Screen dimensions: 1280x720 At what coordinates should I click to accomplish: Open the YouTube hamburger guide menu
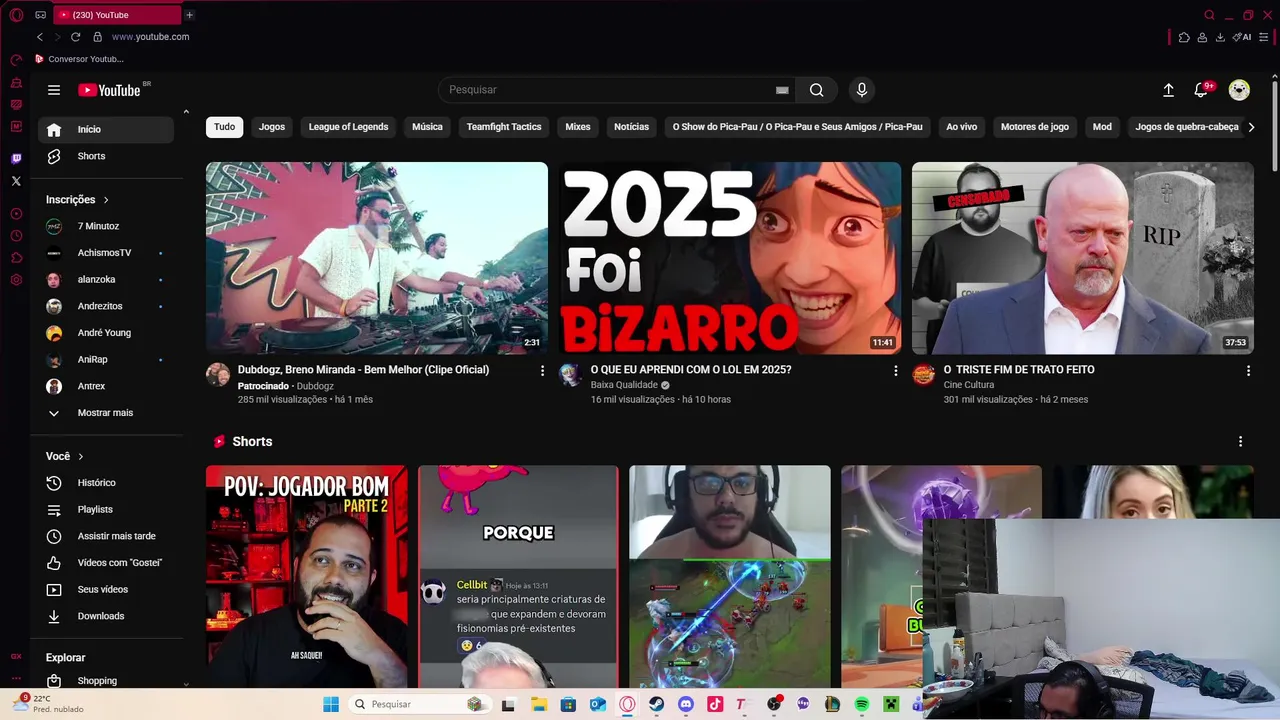[x=54, y=90]
